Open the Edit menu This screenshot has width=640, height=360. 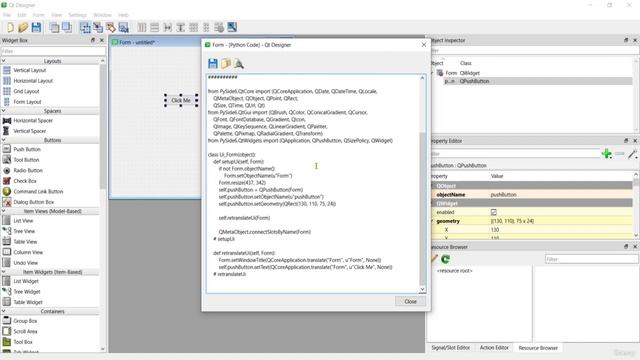coord(22,15)
